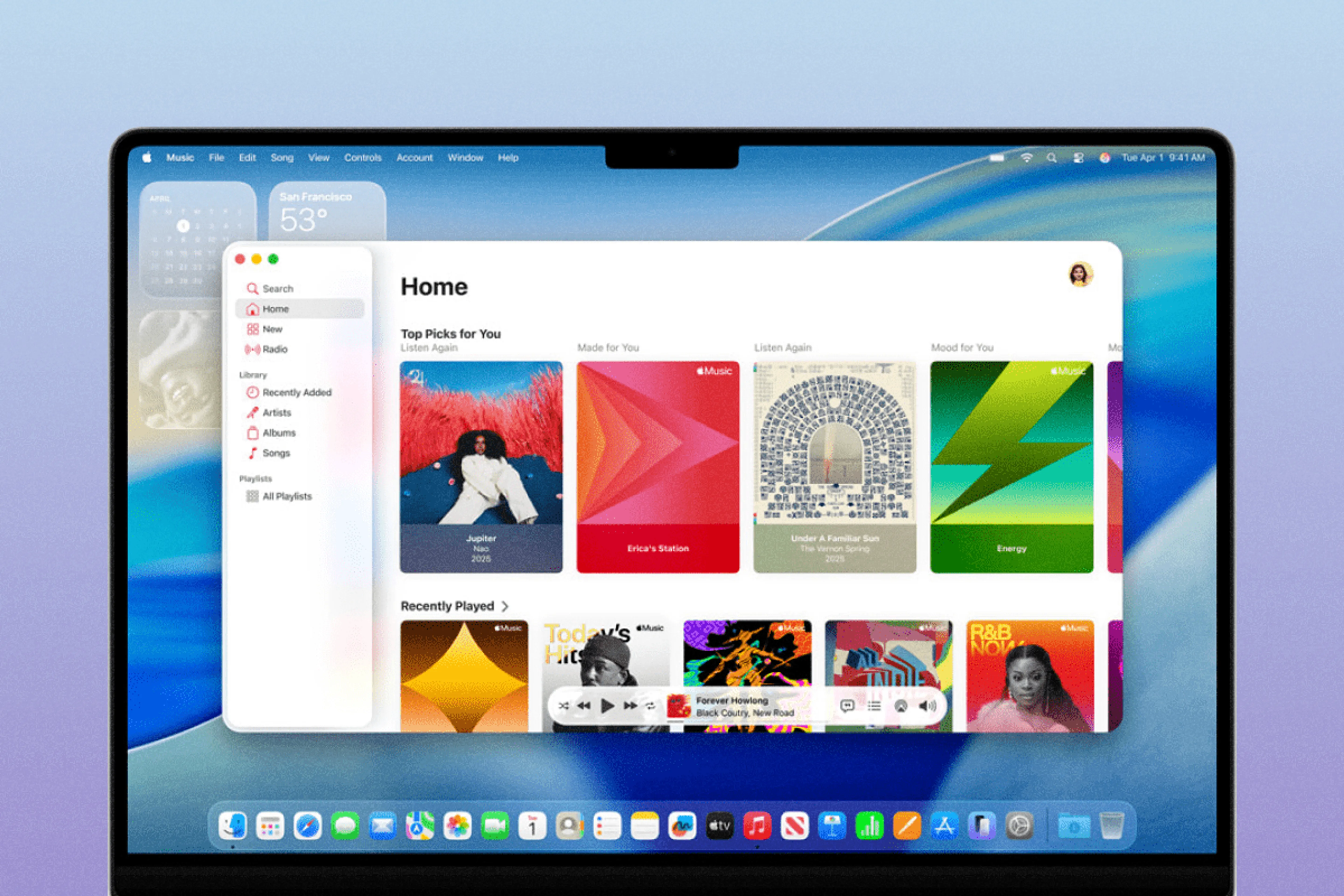Open the Controls menu
Image resolution: width=1344 pixels, height=896 pixels.
(363, 158)
